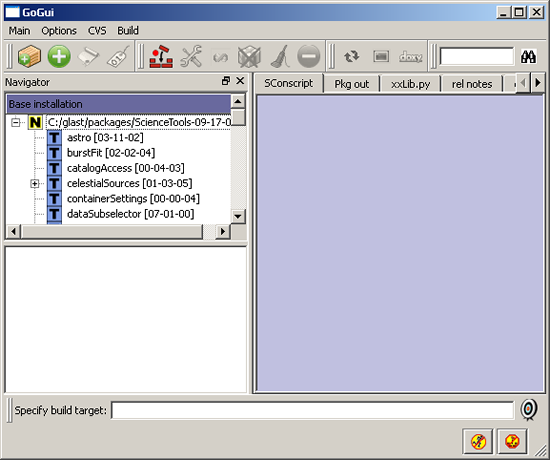Click the green plus add icon
Viewport: 550px width, 460px height.
click(59, 56)
